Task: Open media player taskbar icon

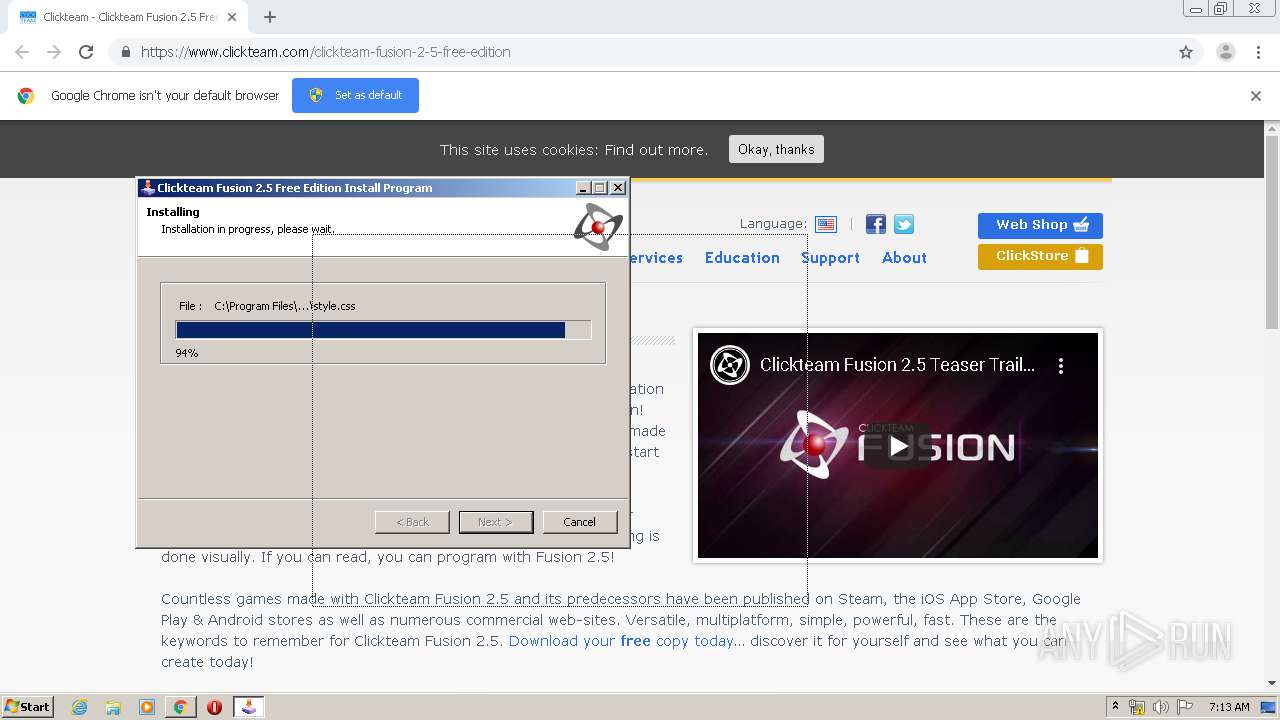Action: (147, 707)
